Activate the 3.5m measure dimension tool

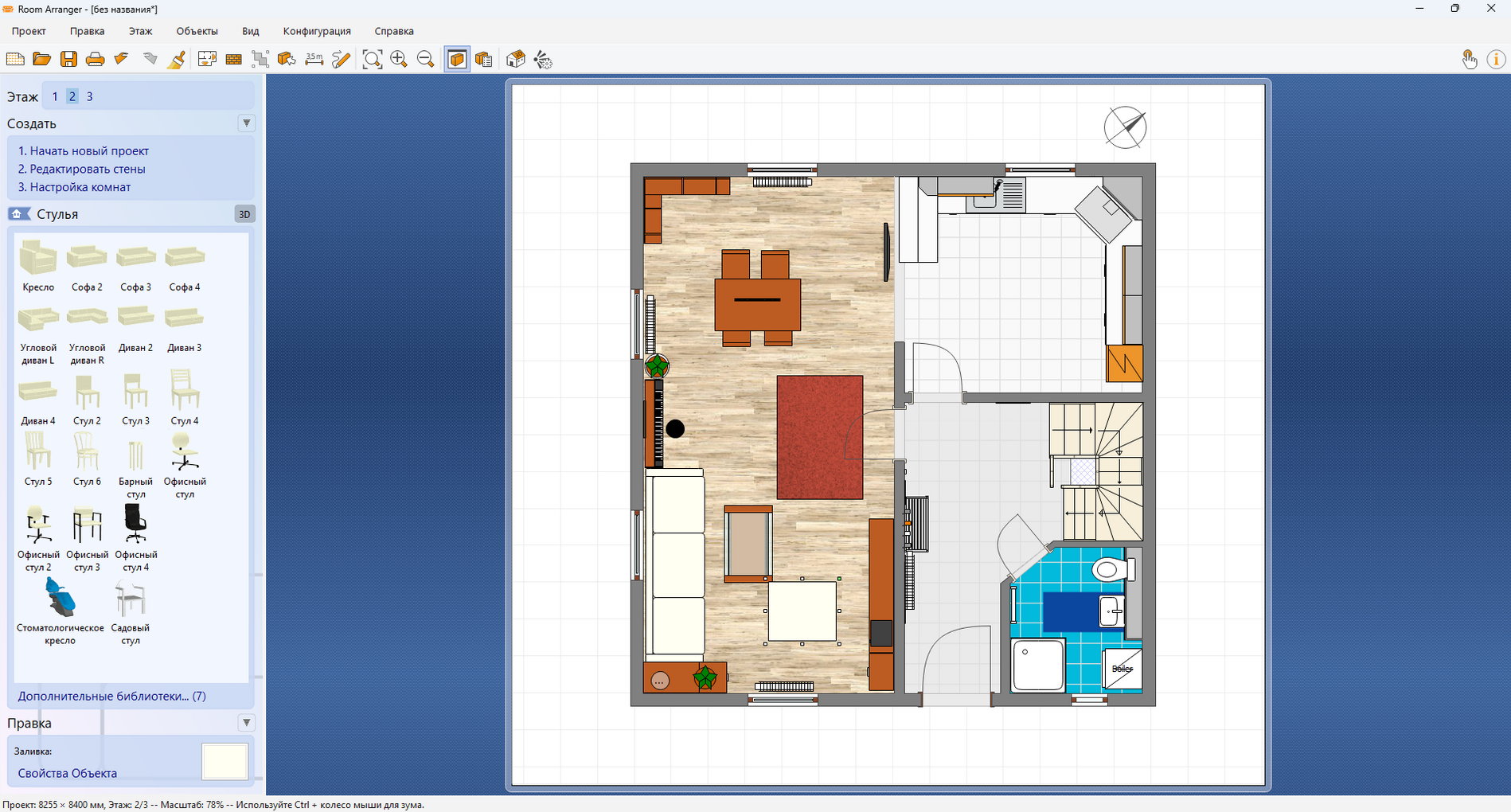pos(314,59)
